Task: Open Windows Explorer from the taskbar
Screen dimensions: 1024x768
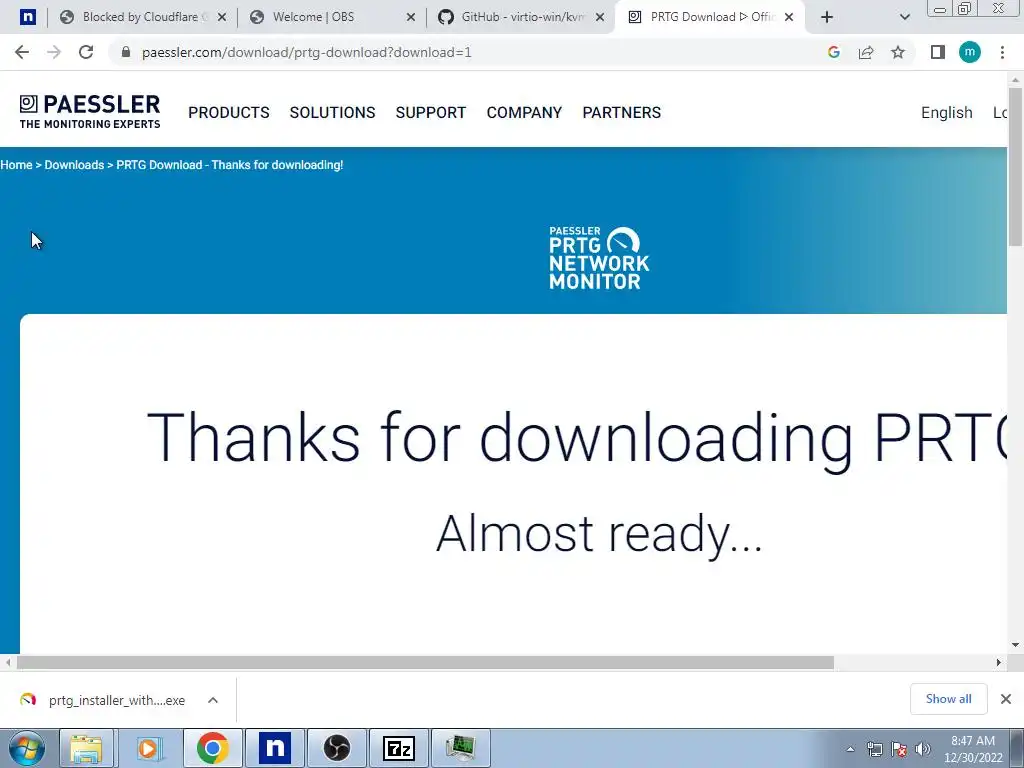Action: tap(86, 748)
